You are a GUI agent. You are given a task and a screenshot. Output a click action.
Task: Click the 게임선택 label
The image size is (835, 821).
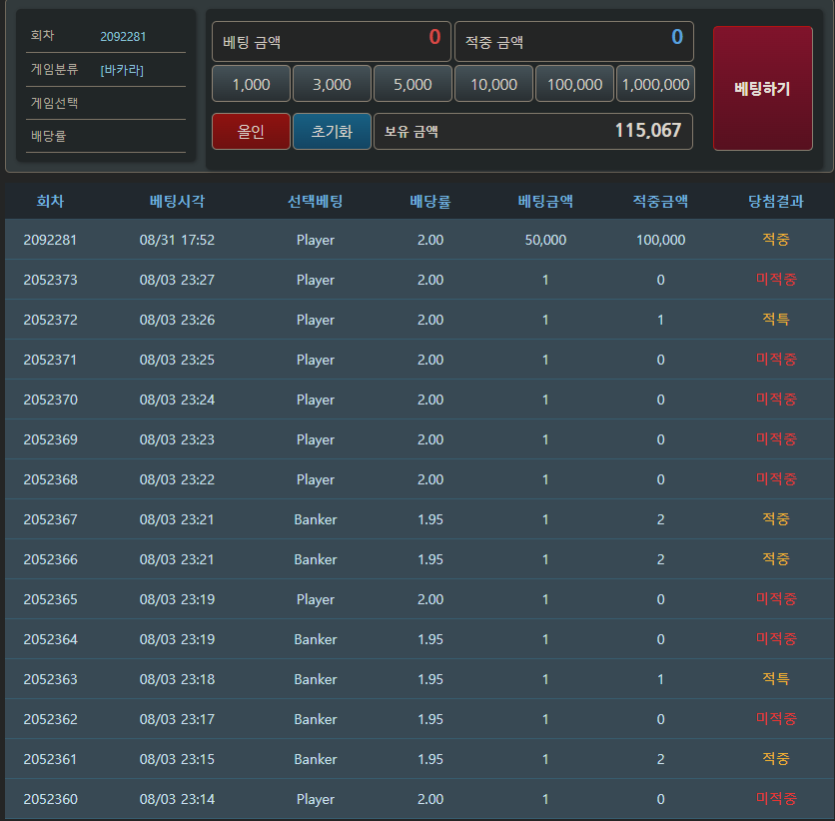[54, 103]
